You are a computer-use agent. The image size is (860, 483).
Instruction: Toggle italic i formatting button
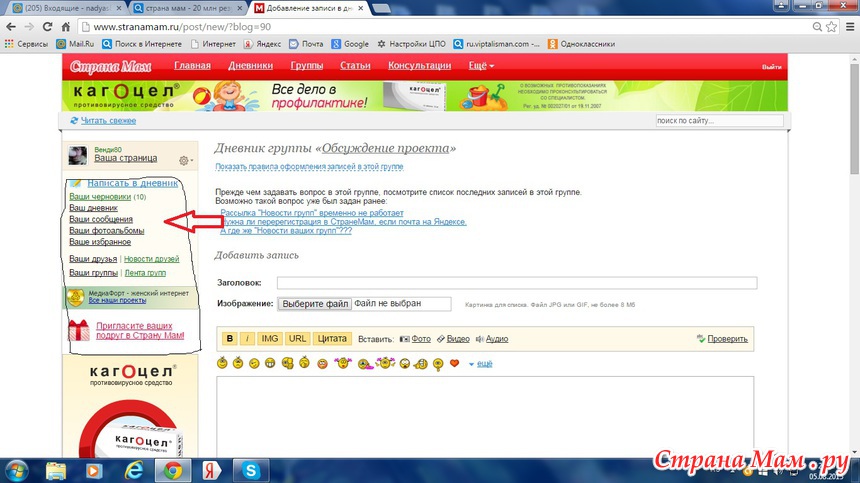point(247,339)
